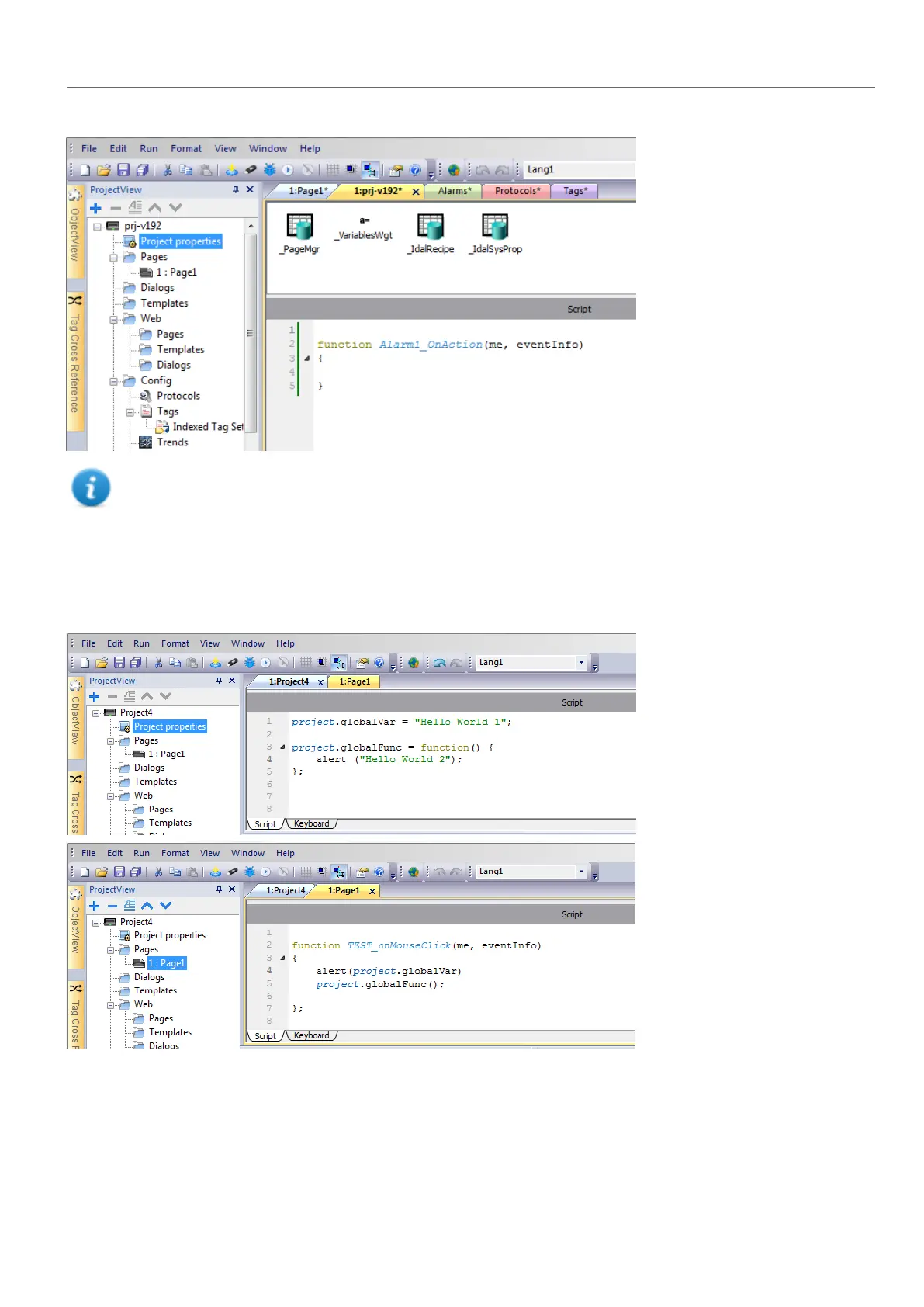924x1307 pixels.
Task: Click the Protocols icon under Config
Action: (x=145, y=396)
